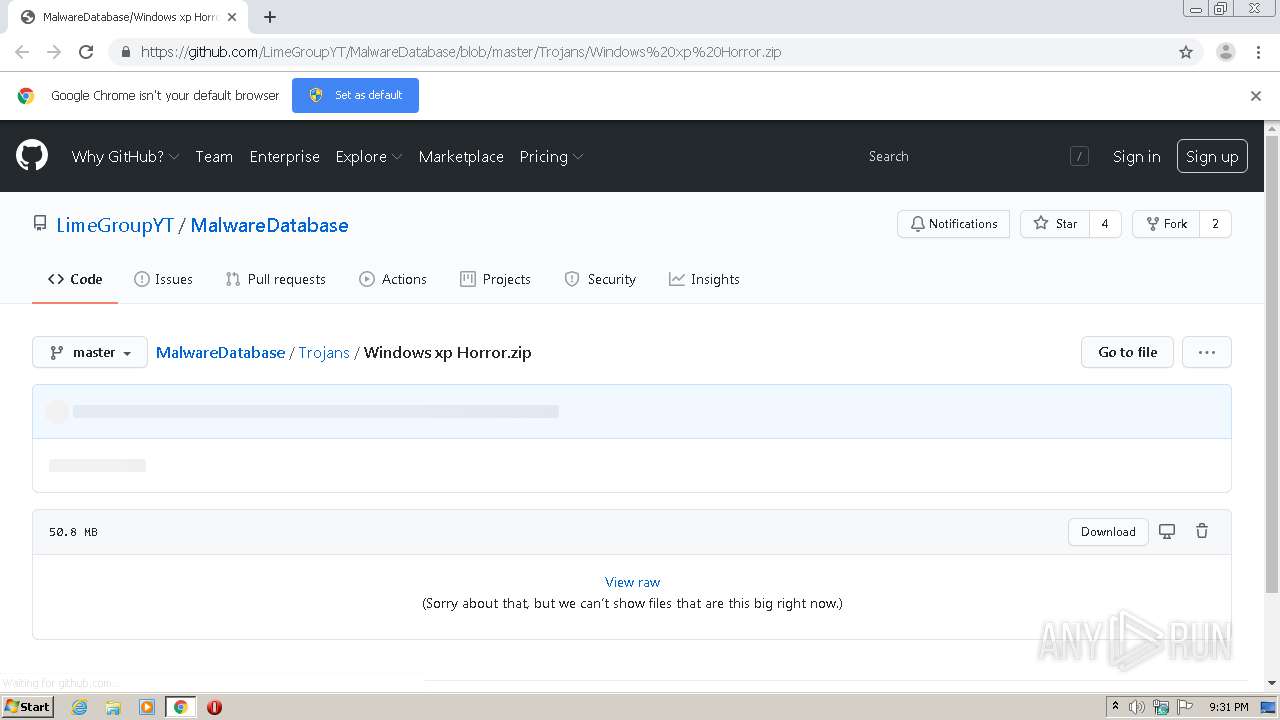Expand Why GitHub? menu

tap(125, 156)
